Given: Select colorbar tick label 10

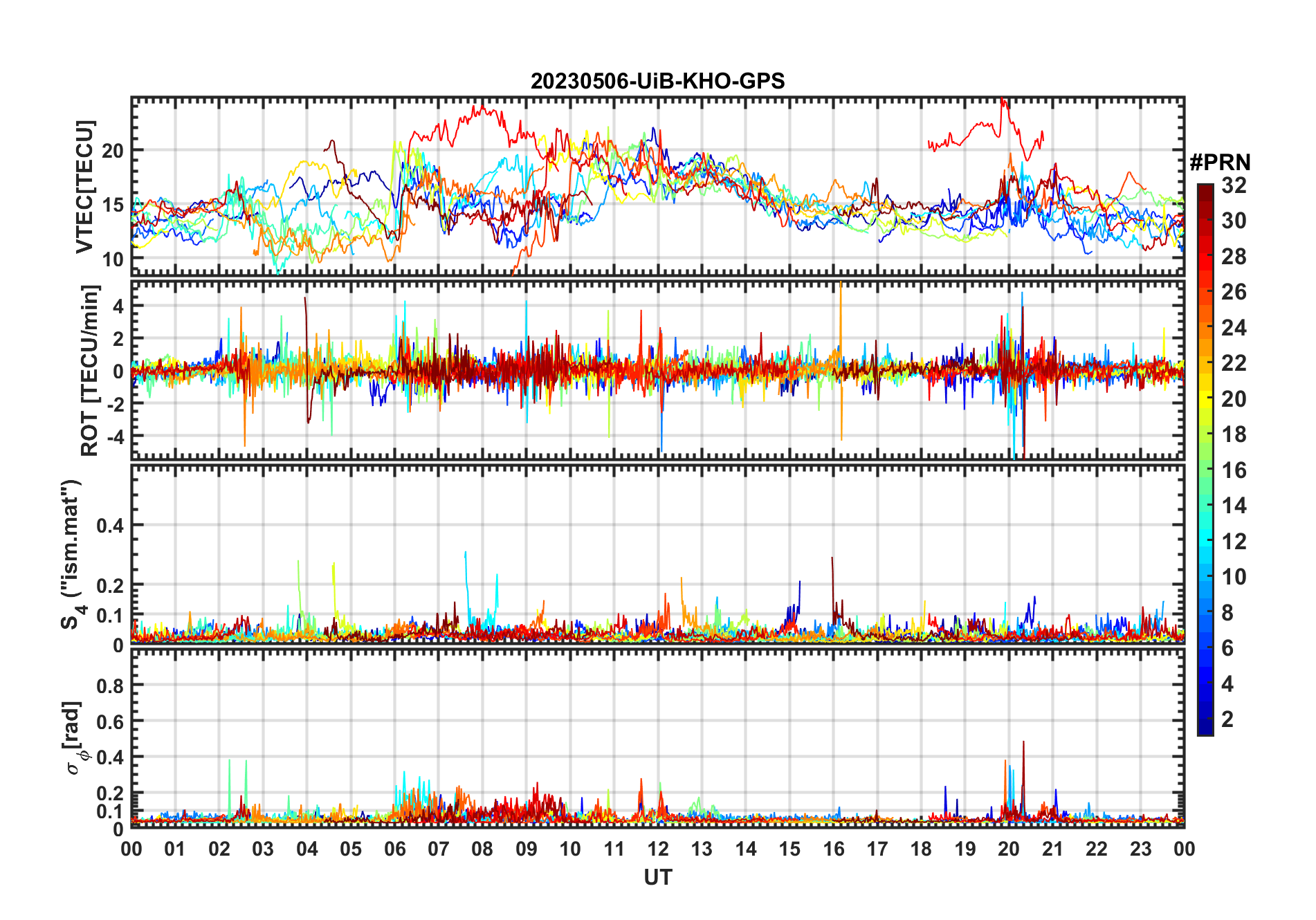Looking at the screenshot, I should (1234, 577).
